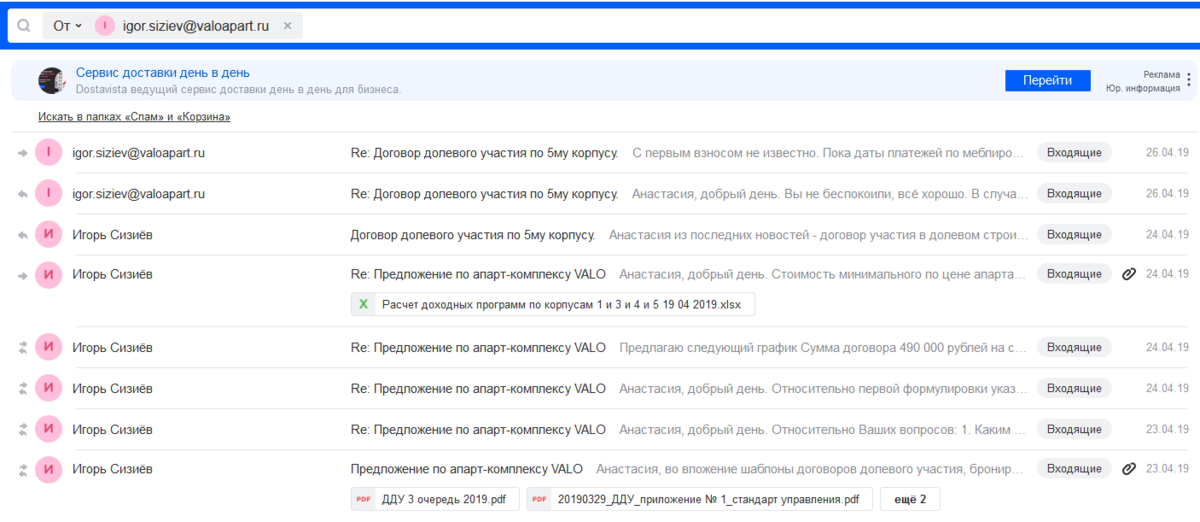Click 'Входящие' label on 'Анастасия из последних новостей' email
The height and width of the screenshot is (522, 1200).
1074,235
